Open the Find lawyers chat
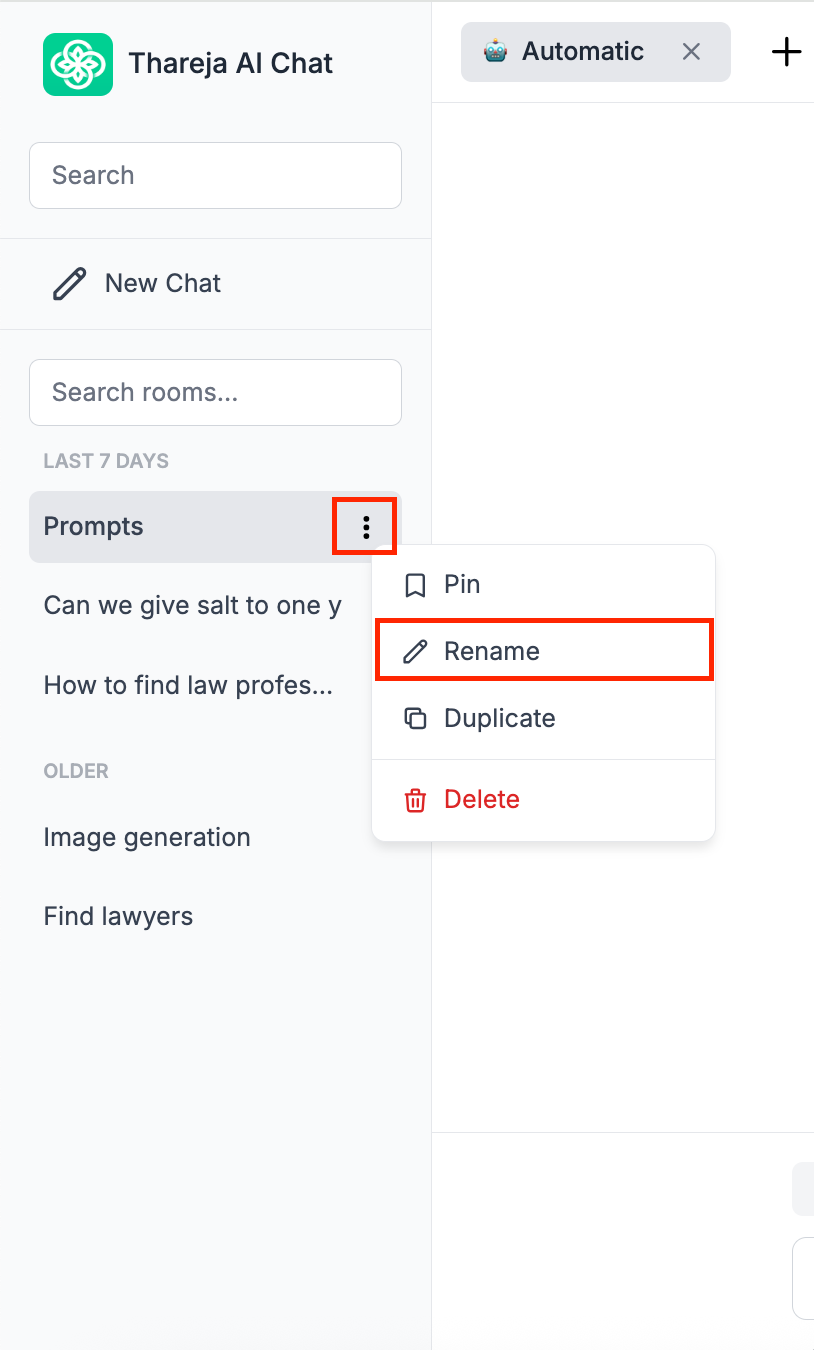Viewport: 814px width, 1350px height. pyautogui.click(x=118, y=916)
